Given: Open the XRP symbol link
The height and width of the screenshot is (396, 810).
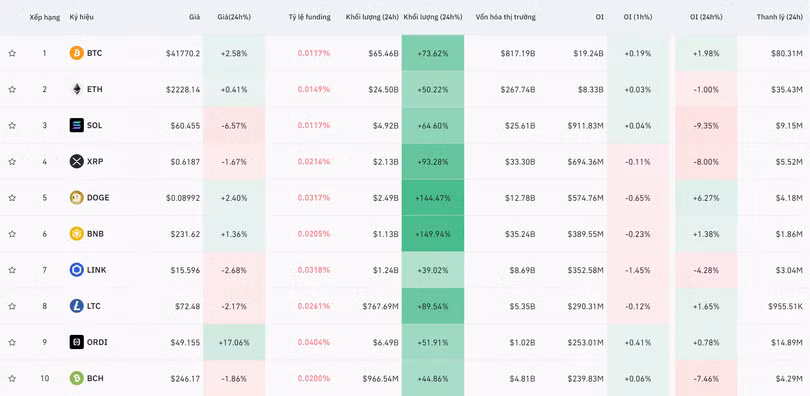Looking at the screenshot, I should coord(95,161).
